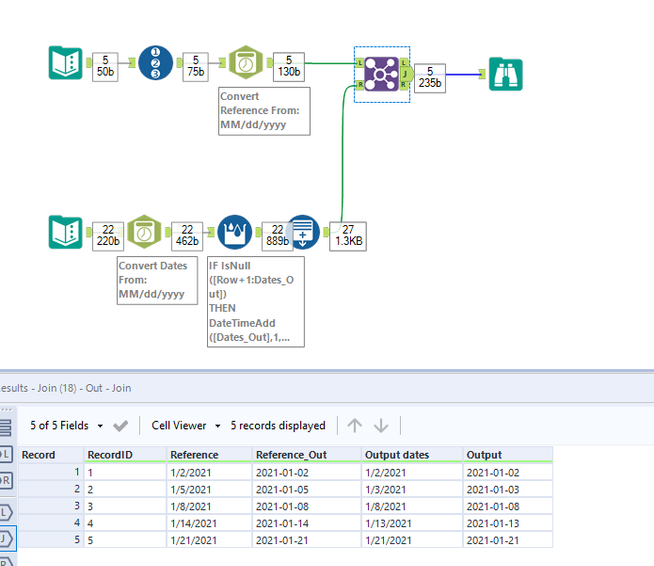Click the Output column header
The height and width of the screenshot is (566, 654).
(508, 455)
